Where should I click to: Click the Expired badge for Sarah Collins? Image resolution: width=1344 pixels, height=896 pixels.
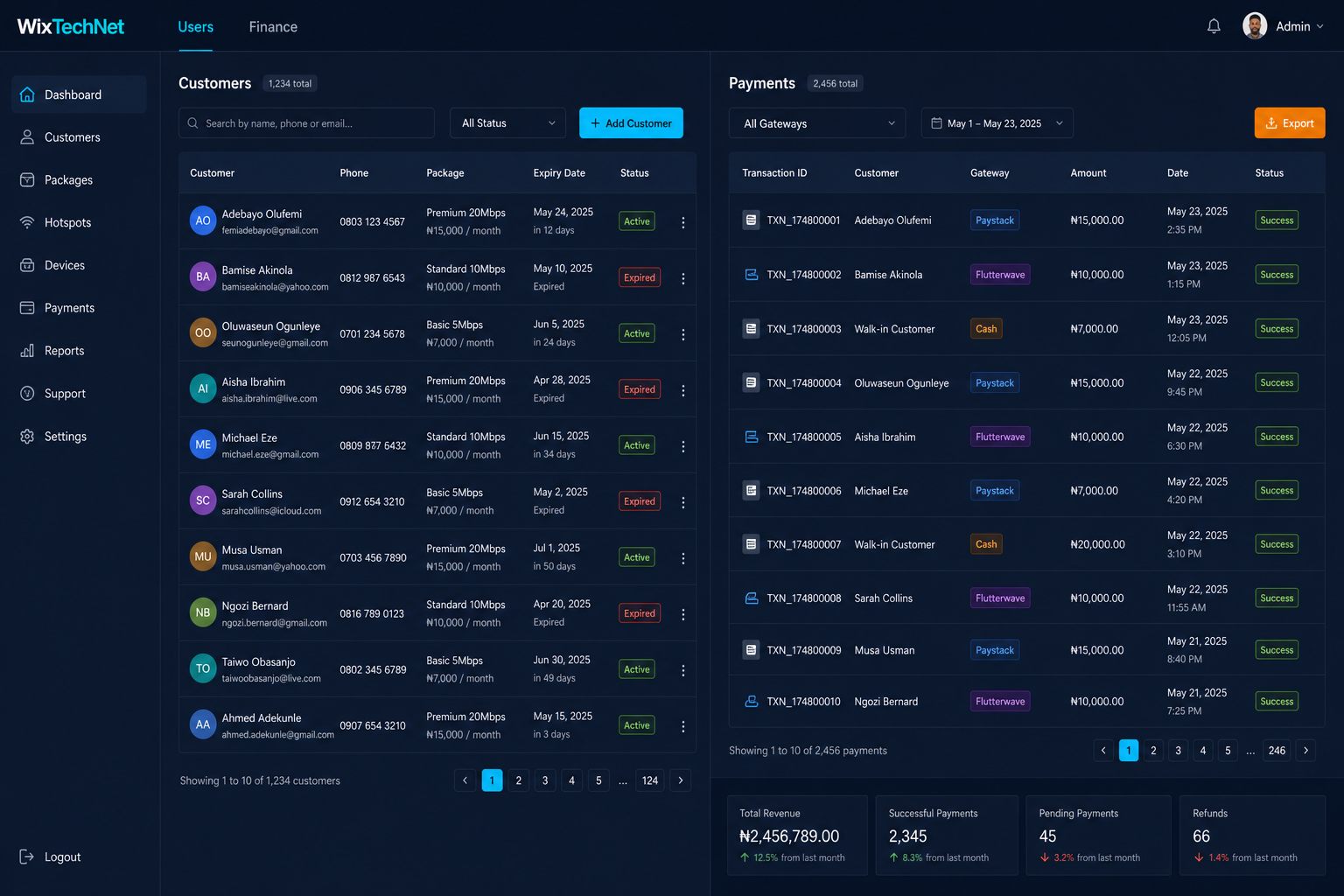click(x=640, y=501)
